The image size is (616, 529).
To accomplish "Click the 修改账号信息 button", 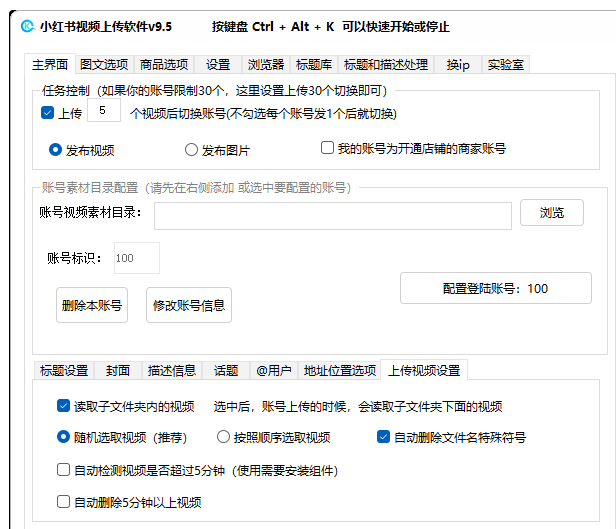I will pos(189,305).
